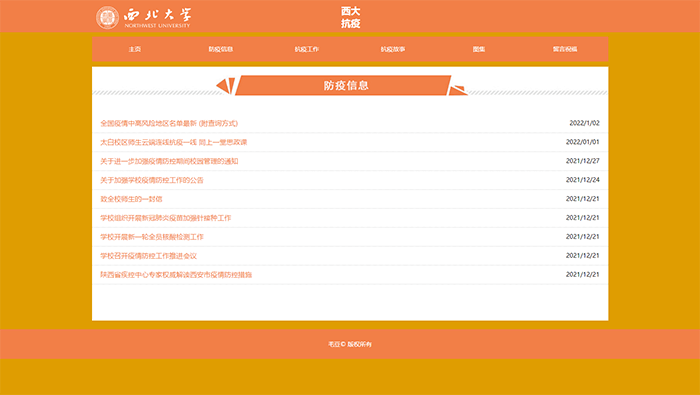Click the date beside 致全校师生的一封信
This screenshot has width=700, height=395.
pos(583,199)
